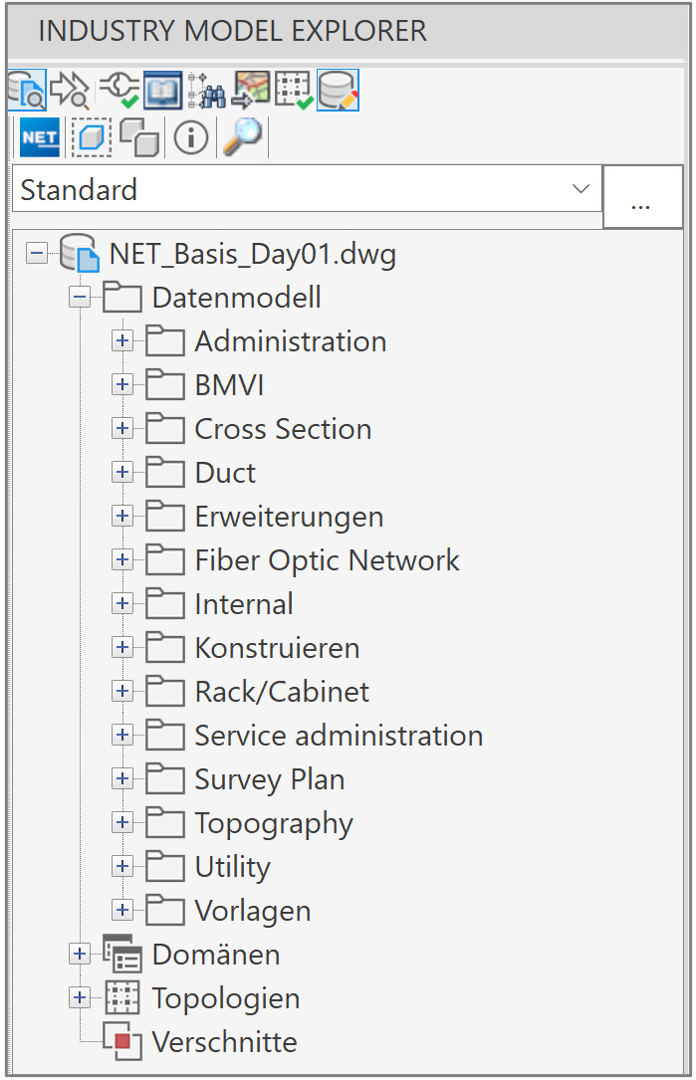The width and height of the screenshot is (696, 1080).
Task: Open the Standard dropdown list
Action: (580, 189)
